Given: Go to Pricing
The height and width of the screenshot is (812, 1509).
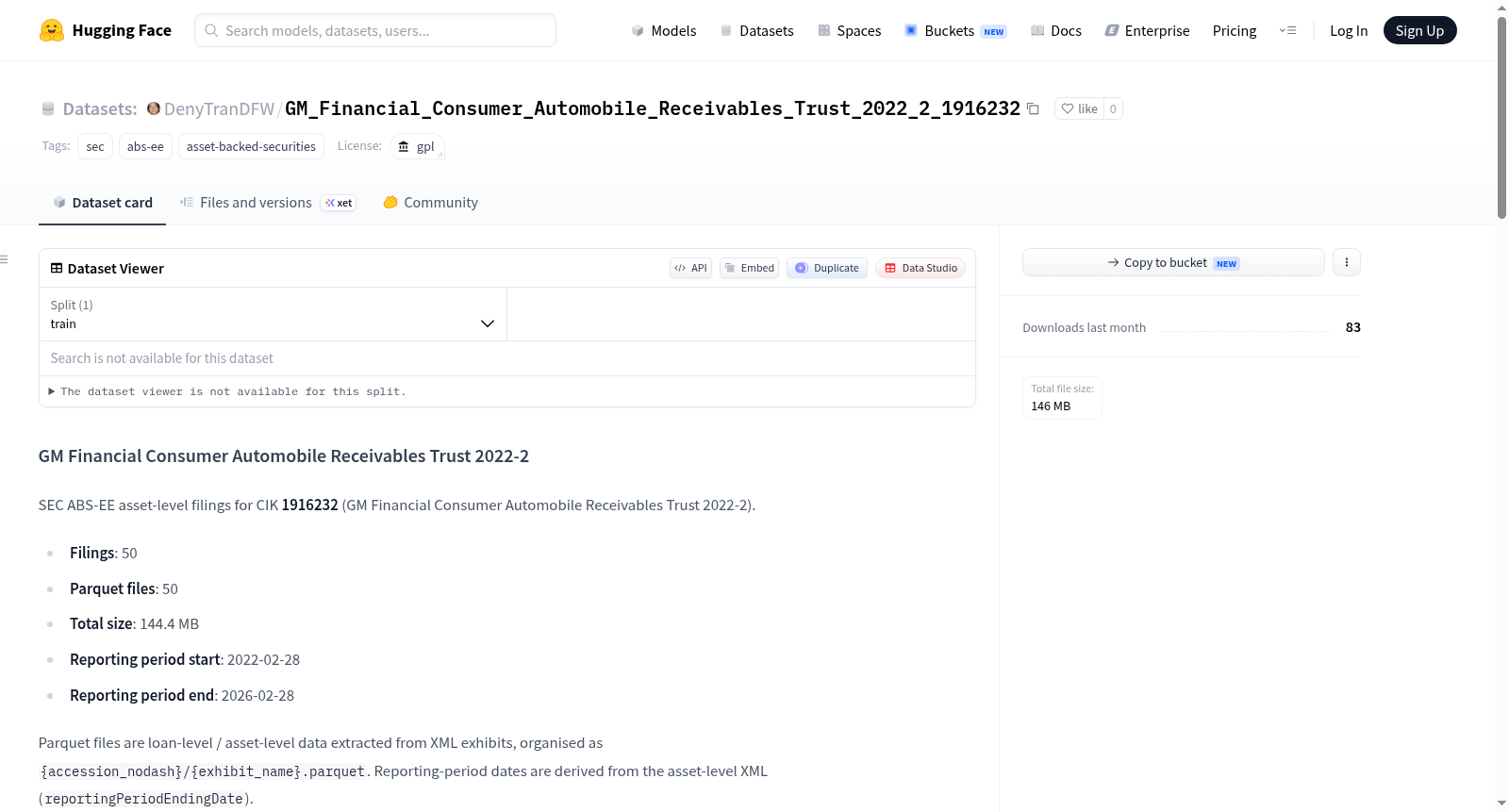Looking at the screenshot, I should [1235, 30].
